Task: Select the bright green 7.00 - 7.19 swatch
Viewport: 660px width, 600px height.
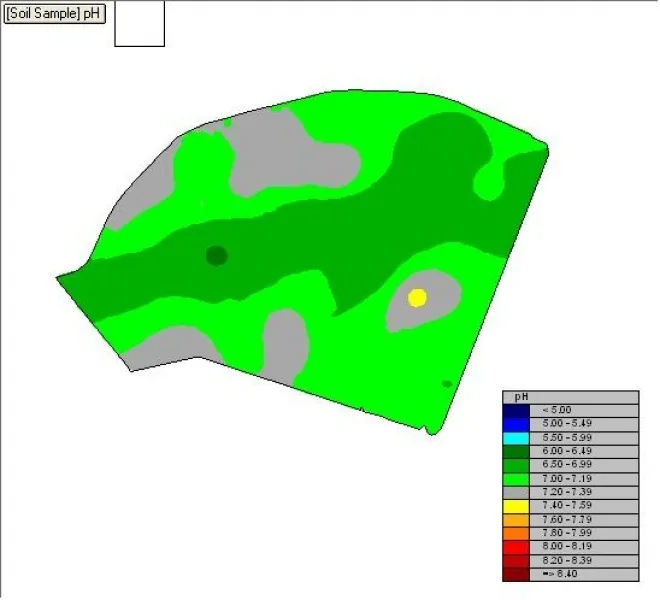Action: 516,479
